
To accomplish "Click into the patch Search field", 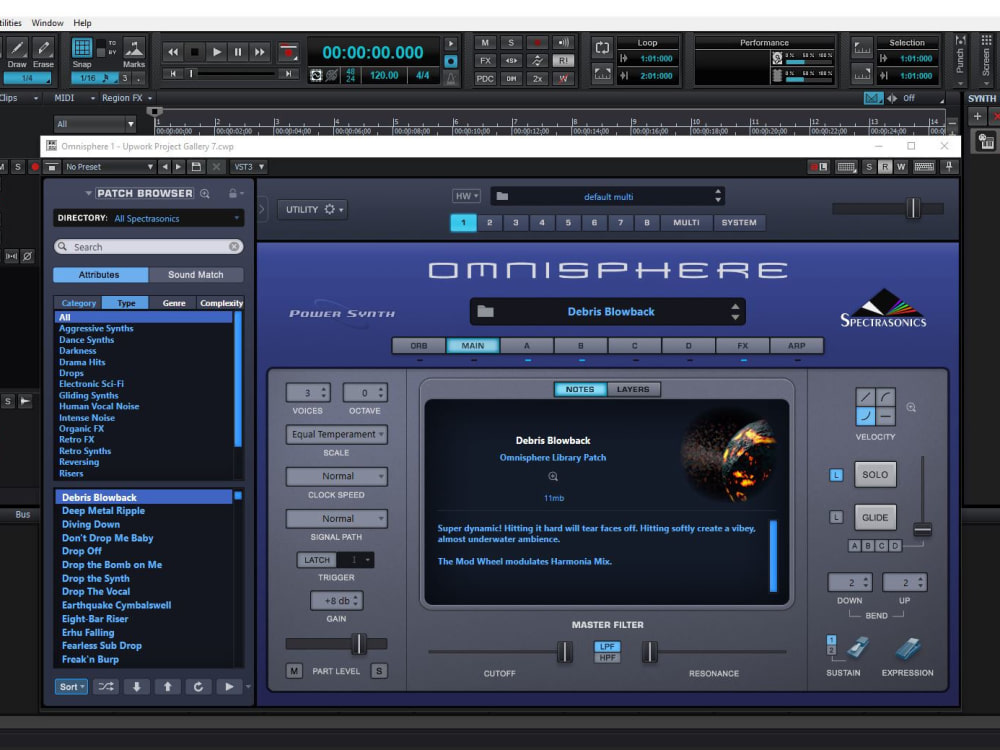I will click(x=149, y=247).
